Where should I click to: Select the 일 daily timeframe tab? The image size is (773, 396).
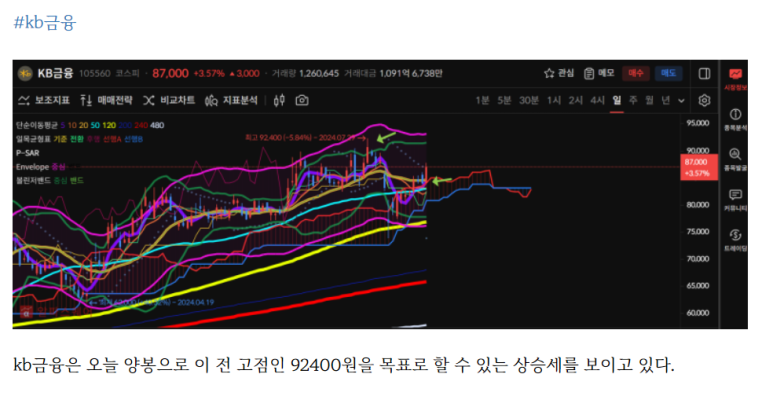coord(617,101)
